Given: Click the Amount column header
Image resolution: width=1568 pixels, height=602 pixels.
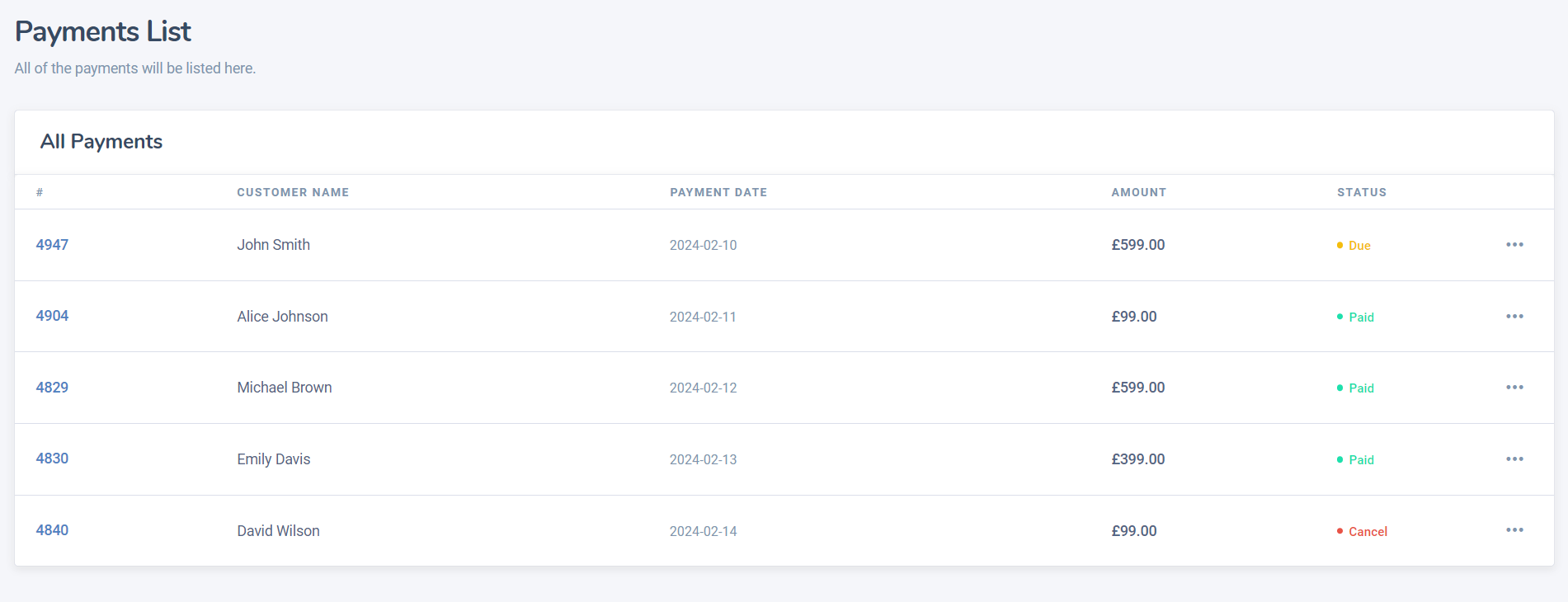Looking at the screenshot, I should pos(1138,192).
